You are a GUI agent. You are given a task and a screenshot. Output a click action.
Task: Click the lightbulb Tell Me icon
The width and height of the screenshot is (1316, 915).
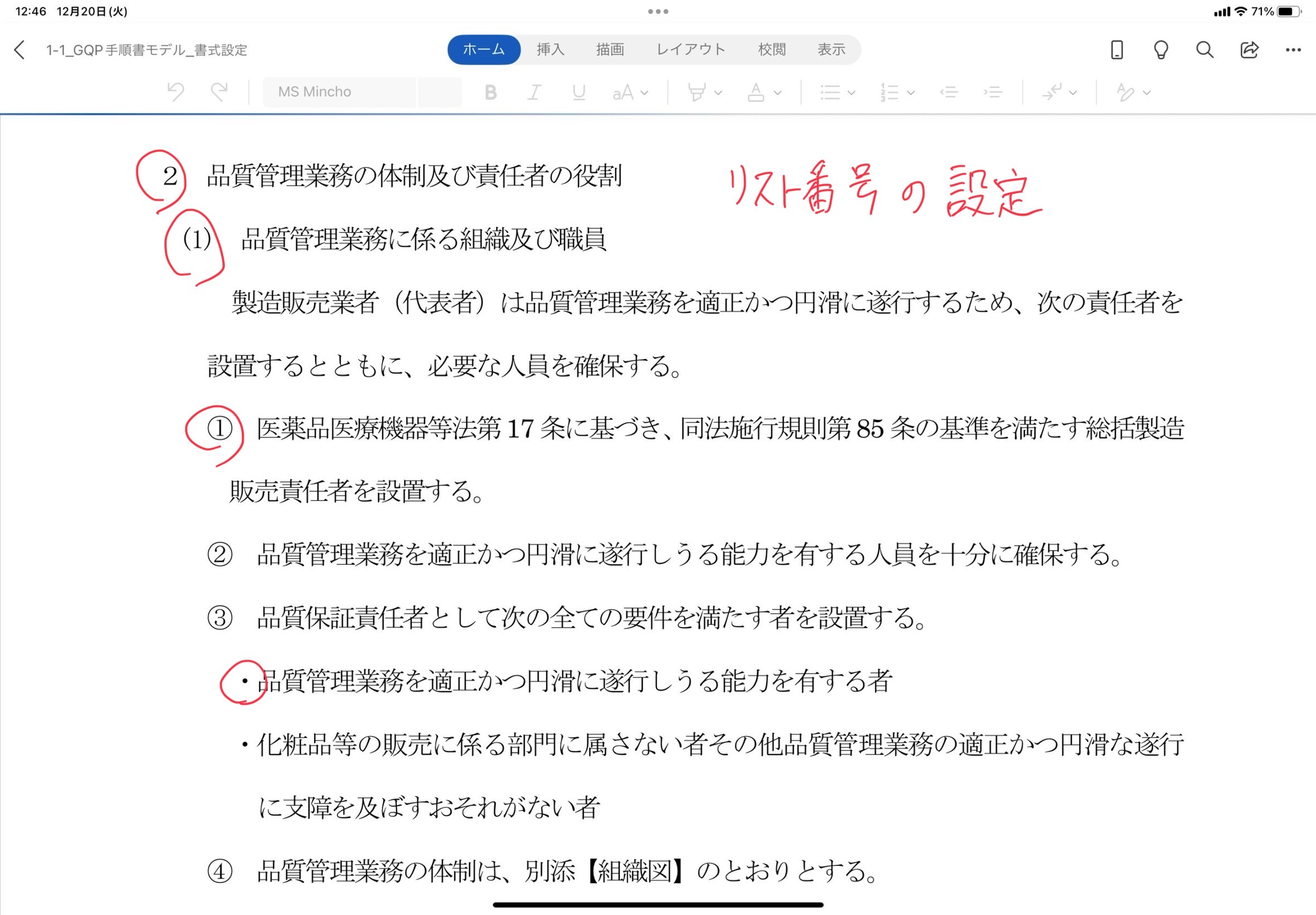coord(1160,50)
